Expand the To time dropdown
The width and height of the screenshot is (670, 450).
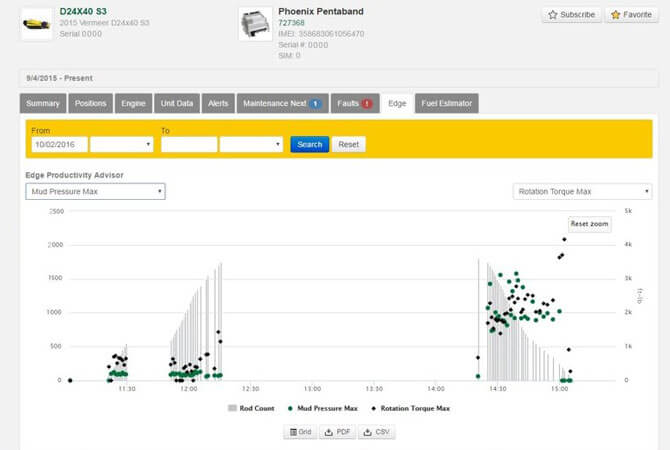pos(251,144)
